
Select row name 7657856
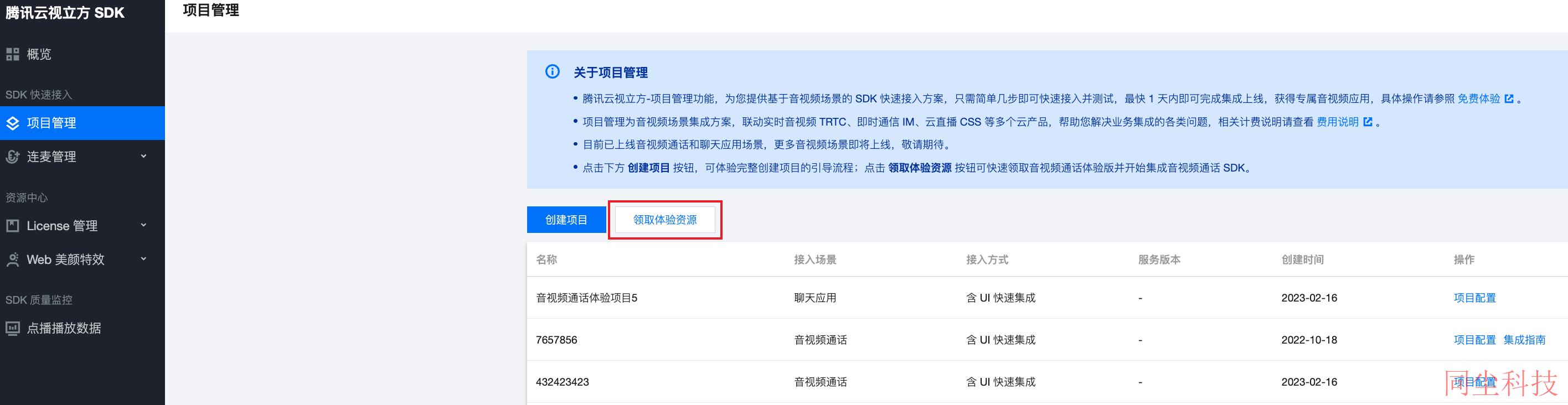point(556,340)
